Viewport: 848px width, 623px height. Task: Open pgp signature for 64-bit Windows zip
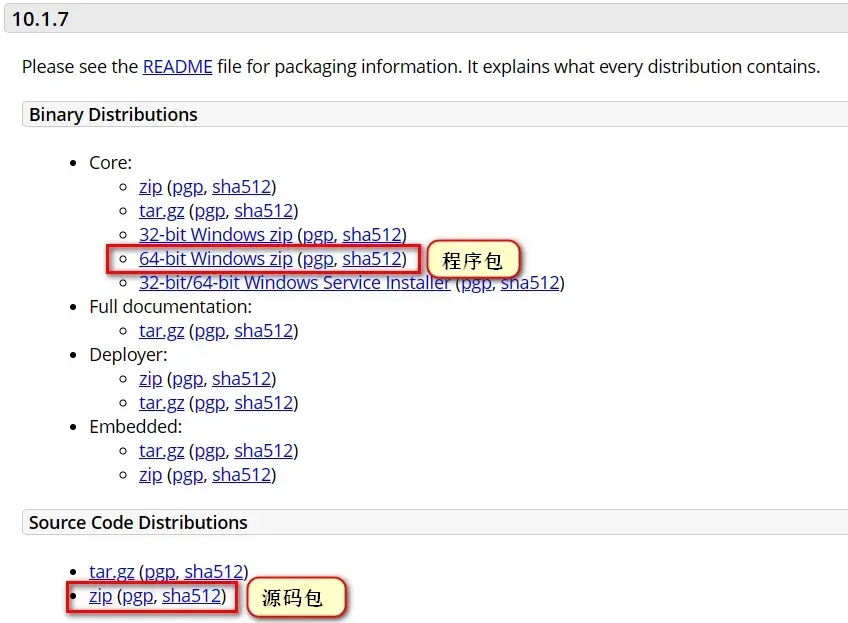coord(317,259)
